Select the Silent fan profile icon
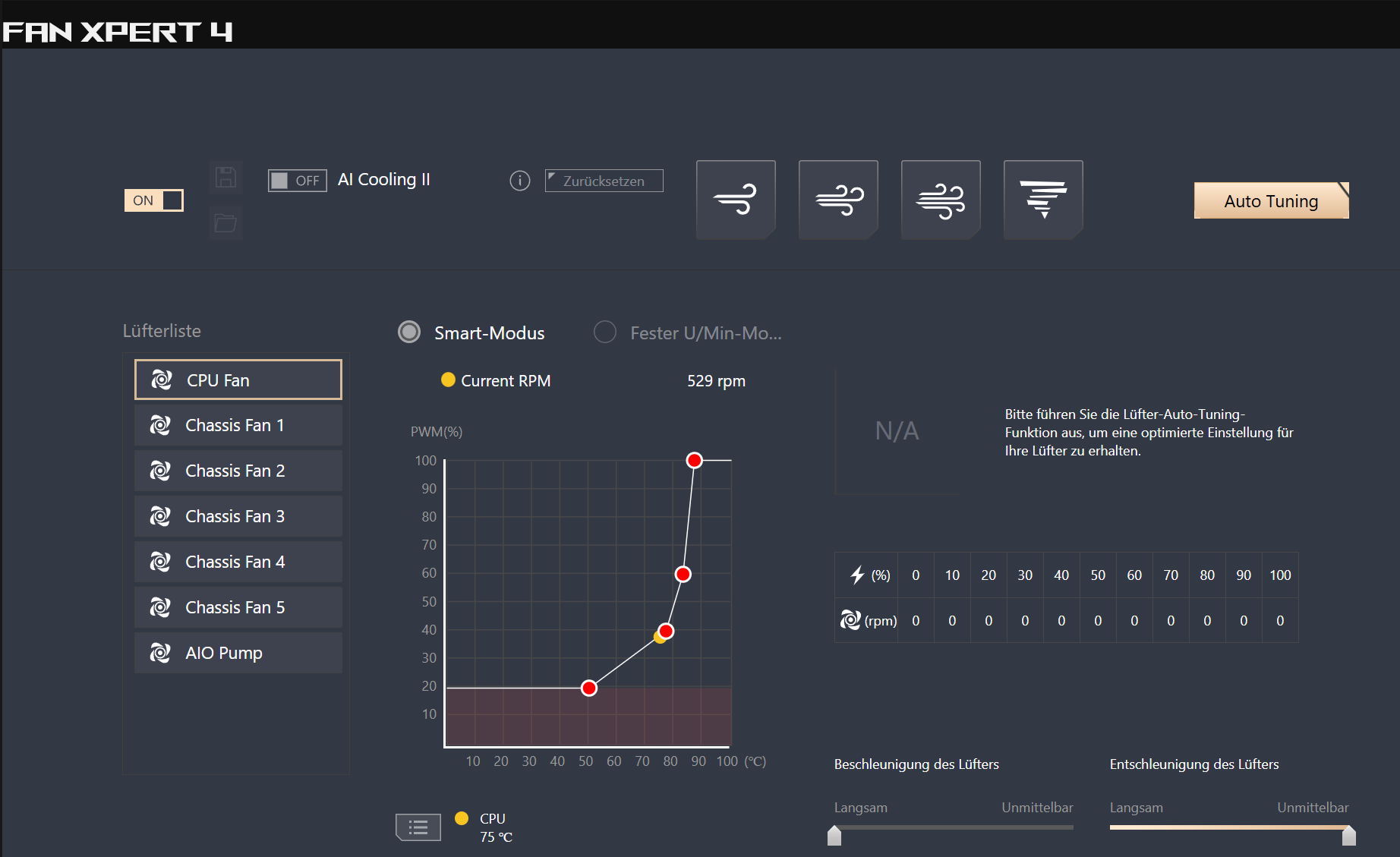The height and width of the screenshot is (857, 1400). 736,200
